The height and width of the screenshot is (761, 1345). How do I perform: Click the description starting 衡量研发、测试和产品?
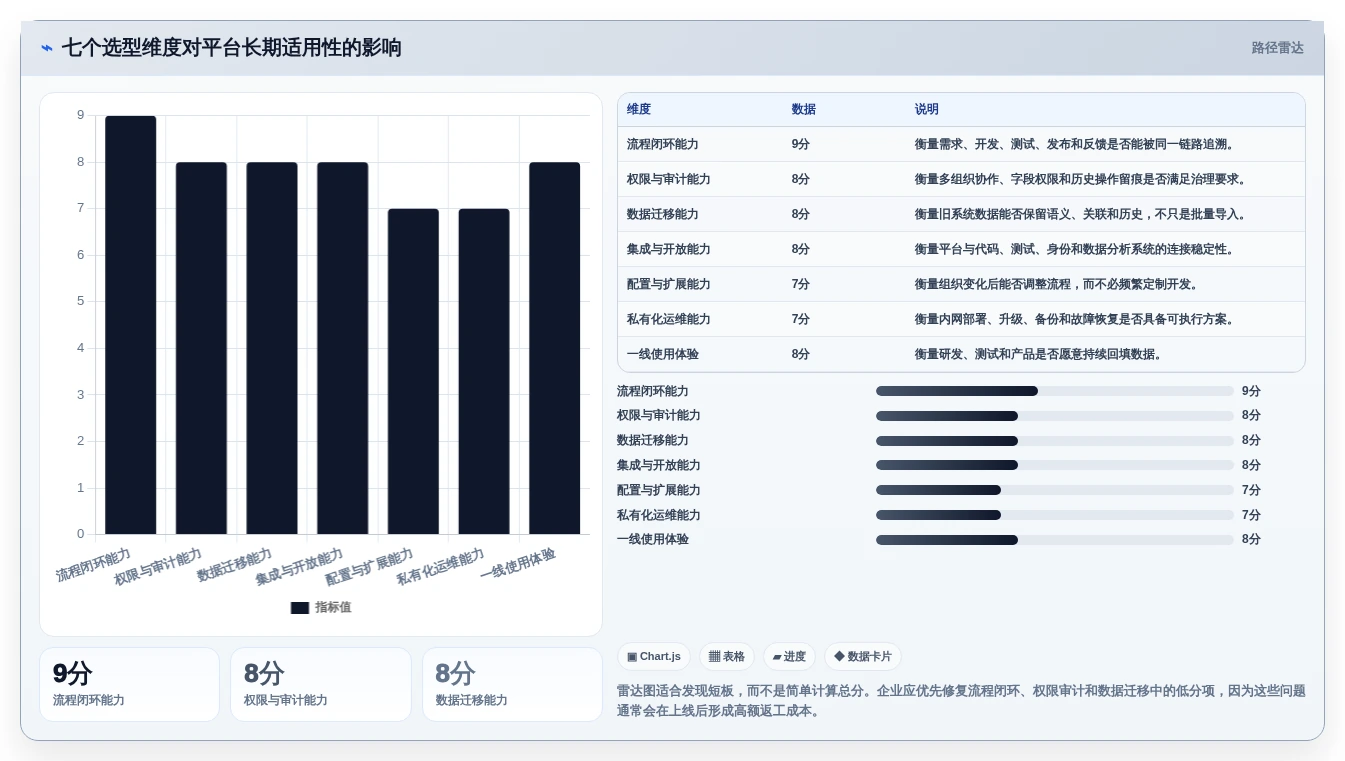[x=1041, y=354]
